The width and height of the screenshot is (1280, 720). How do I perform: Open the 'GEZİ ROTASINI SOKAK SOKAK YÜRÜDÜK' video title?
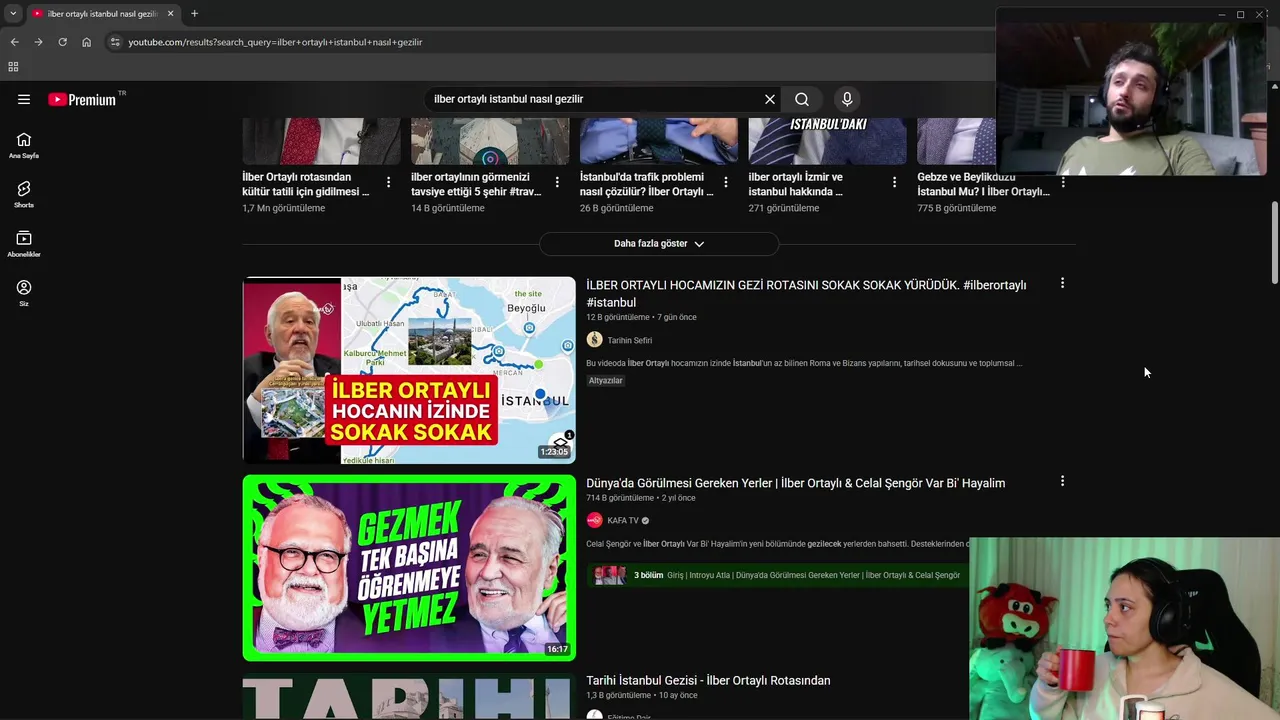point(806,293)
